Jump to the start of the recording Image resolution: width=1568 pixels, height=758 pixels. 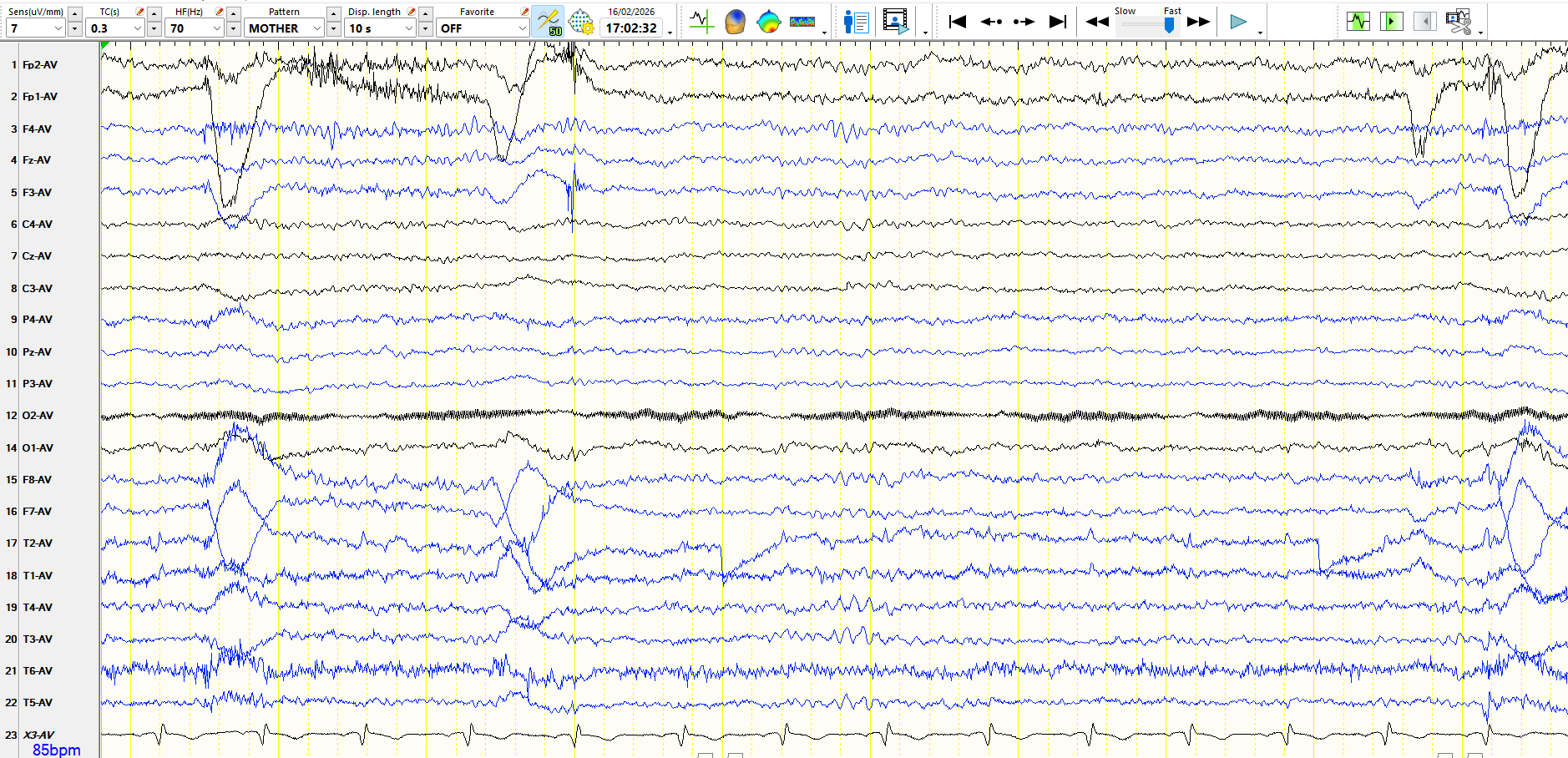point(958,22)
